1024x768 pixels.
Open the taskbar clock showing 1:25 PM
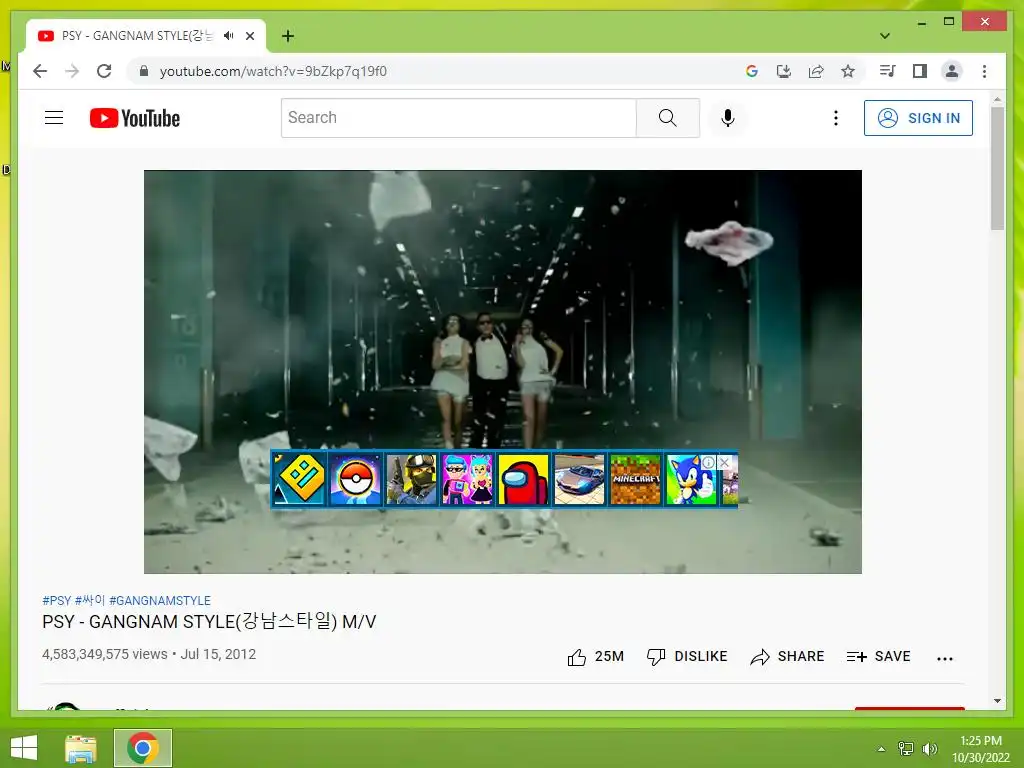click(981, 749)
